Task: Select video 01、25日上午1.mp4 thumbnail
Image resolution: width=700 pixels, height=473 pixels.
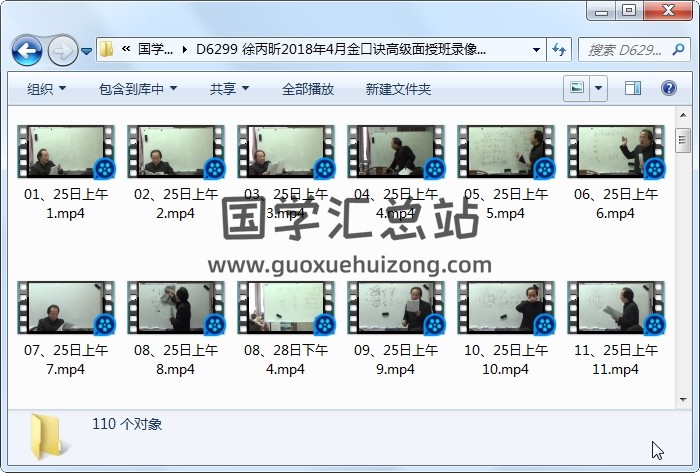Action: coord(66,152)
